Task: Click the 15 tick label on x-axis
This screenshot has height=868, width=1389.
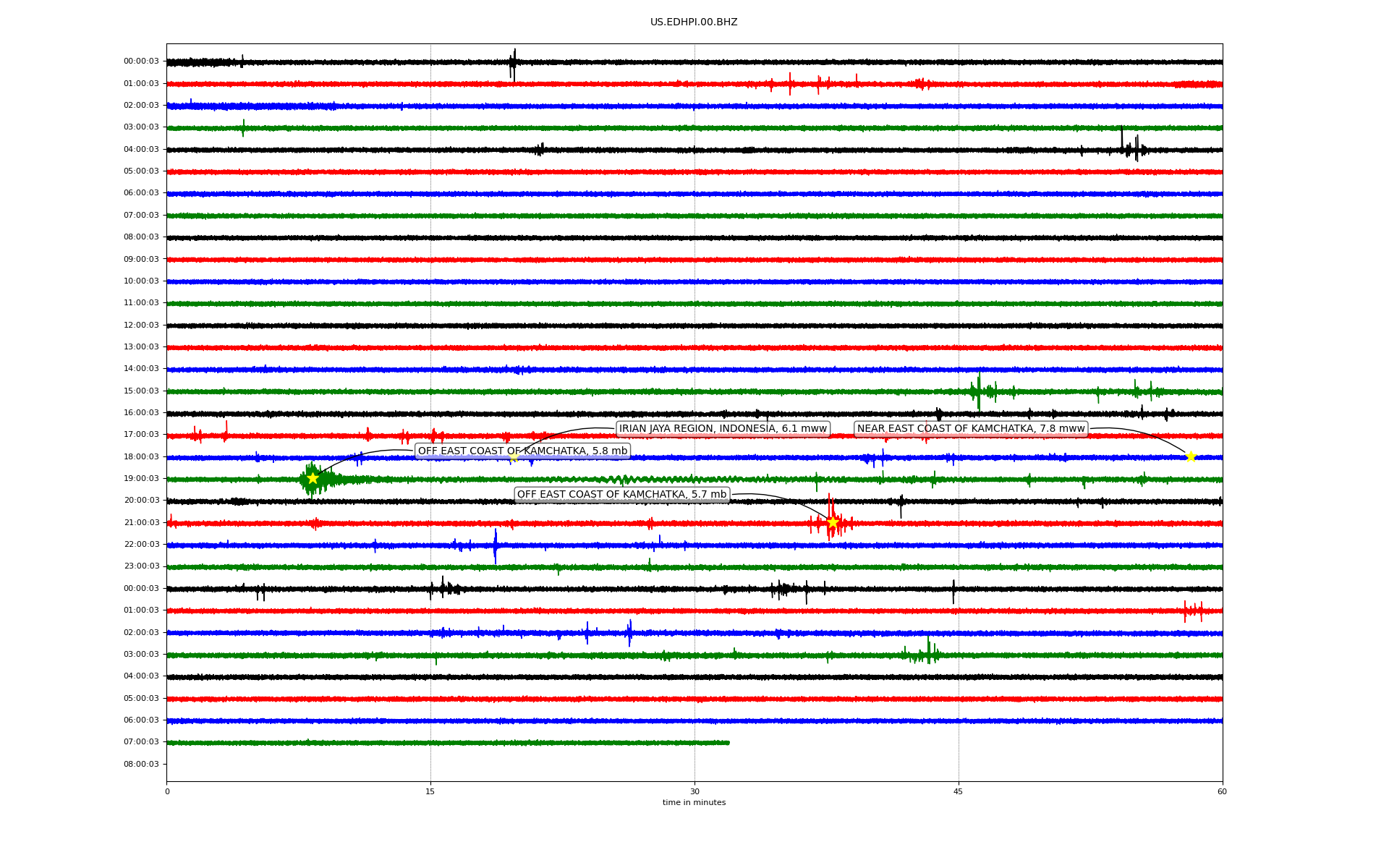Action: point(430,791)
